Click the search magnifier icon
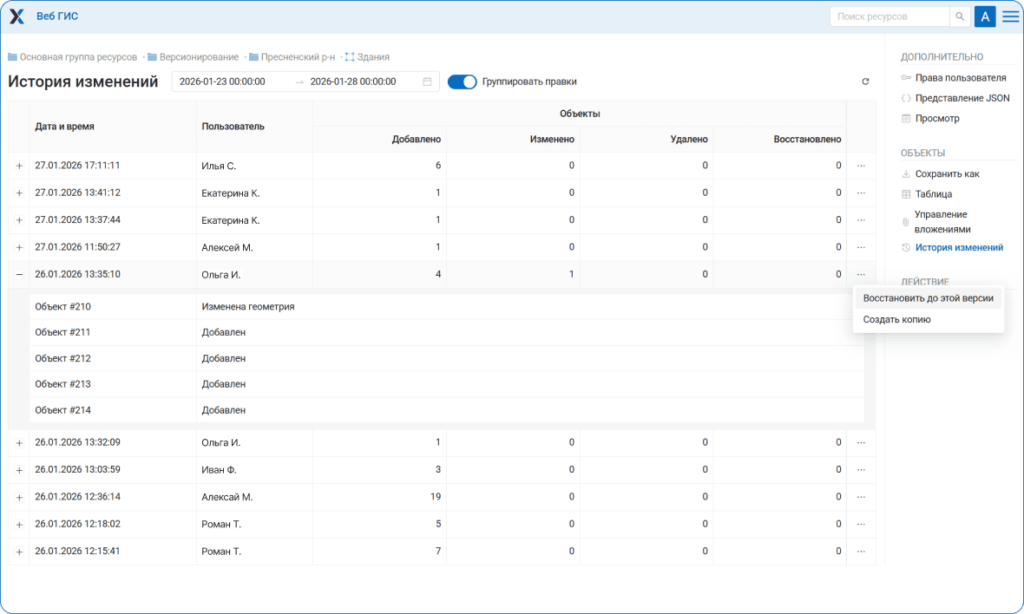Viewport: 1024px width, 614px height. coord(959,17)
